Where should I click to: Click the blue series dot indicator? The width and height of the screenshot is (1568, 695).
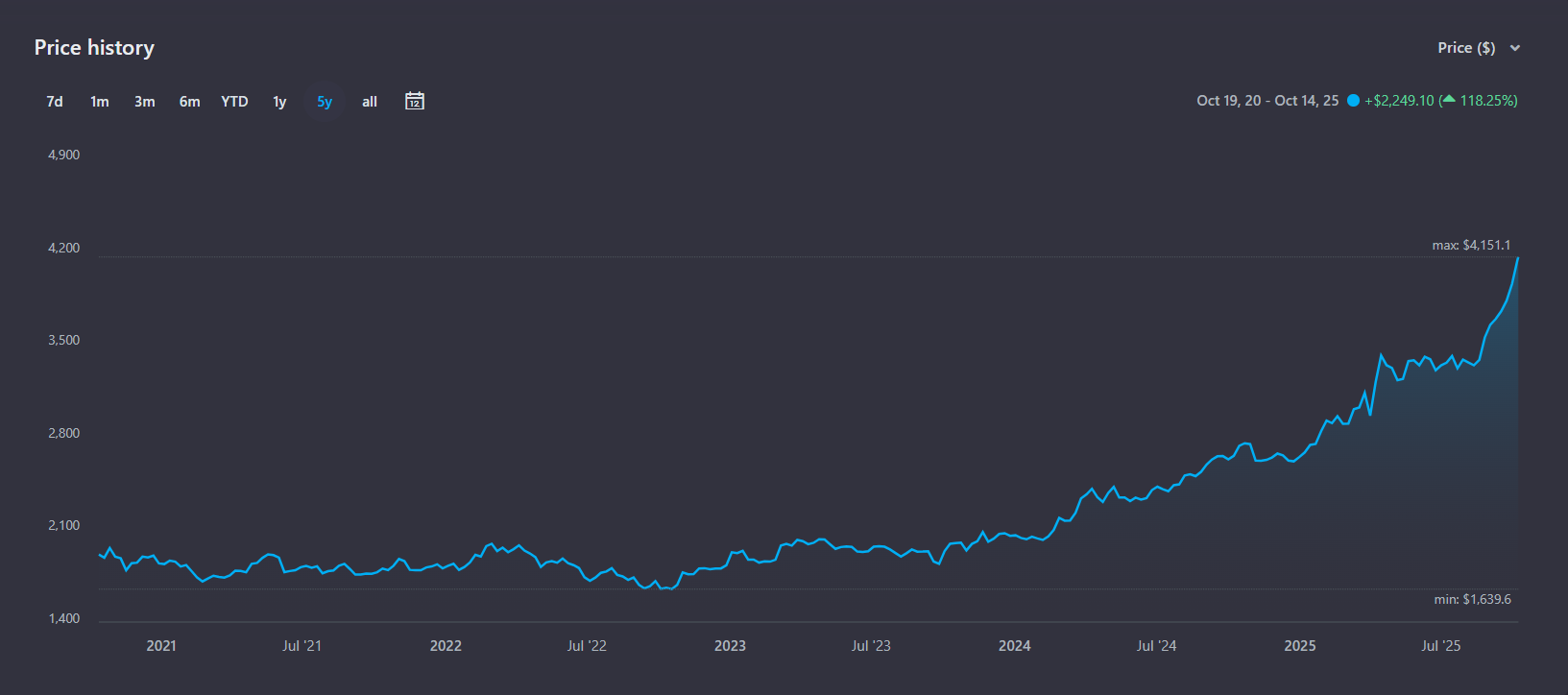[1353, 101]
